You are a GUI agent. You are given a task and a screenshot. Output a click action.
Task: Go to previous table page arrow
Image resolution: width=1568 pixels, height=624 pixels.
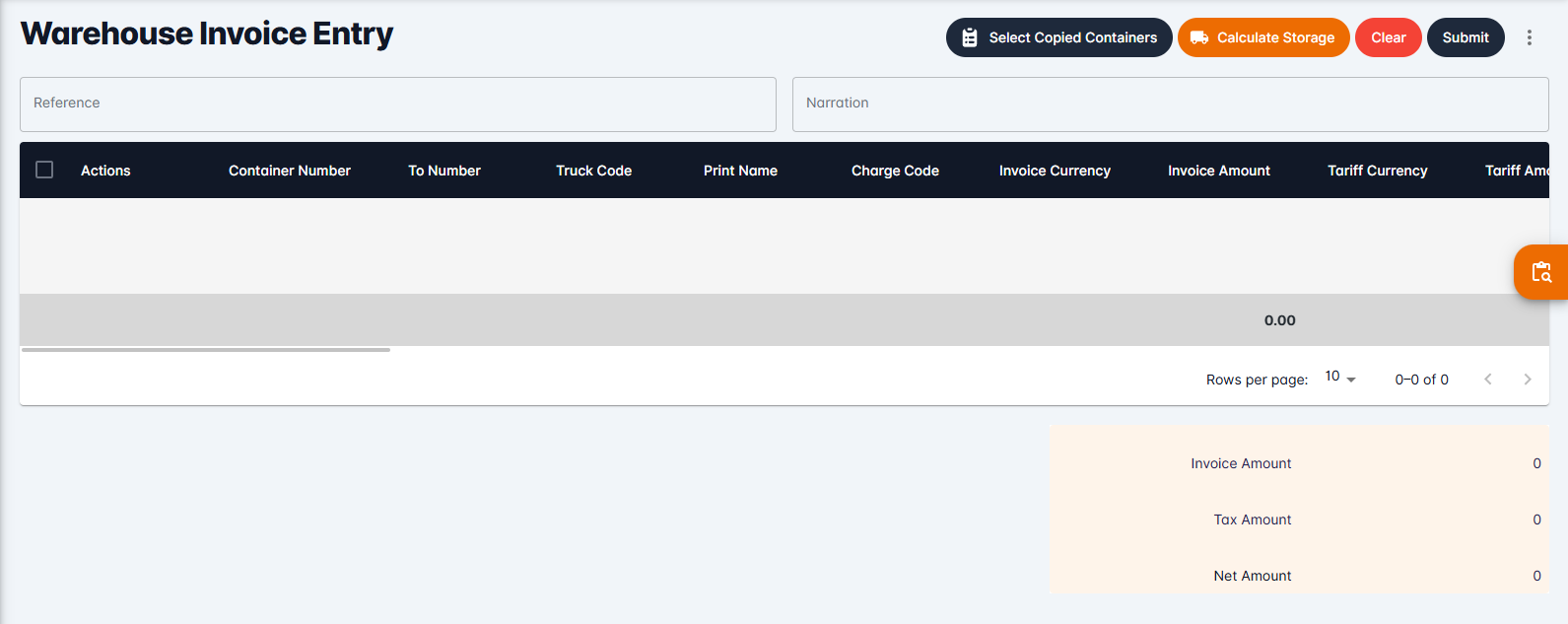tap(1488, 380)
